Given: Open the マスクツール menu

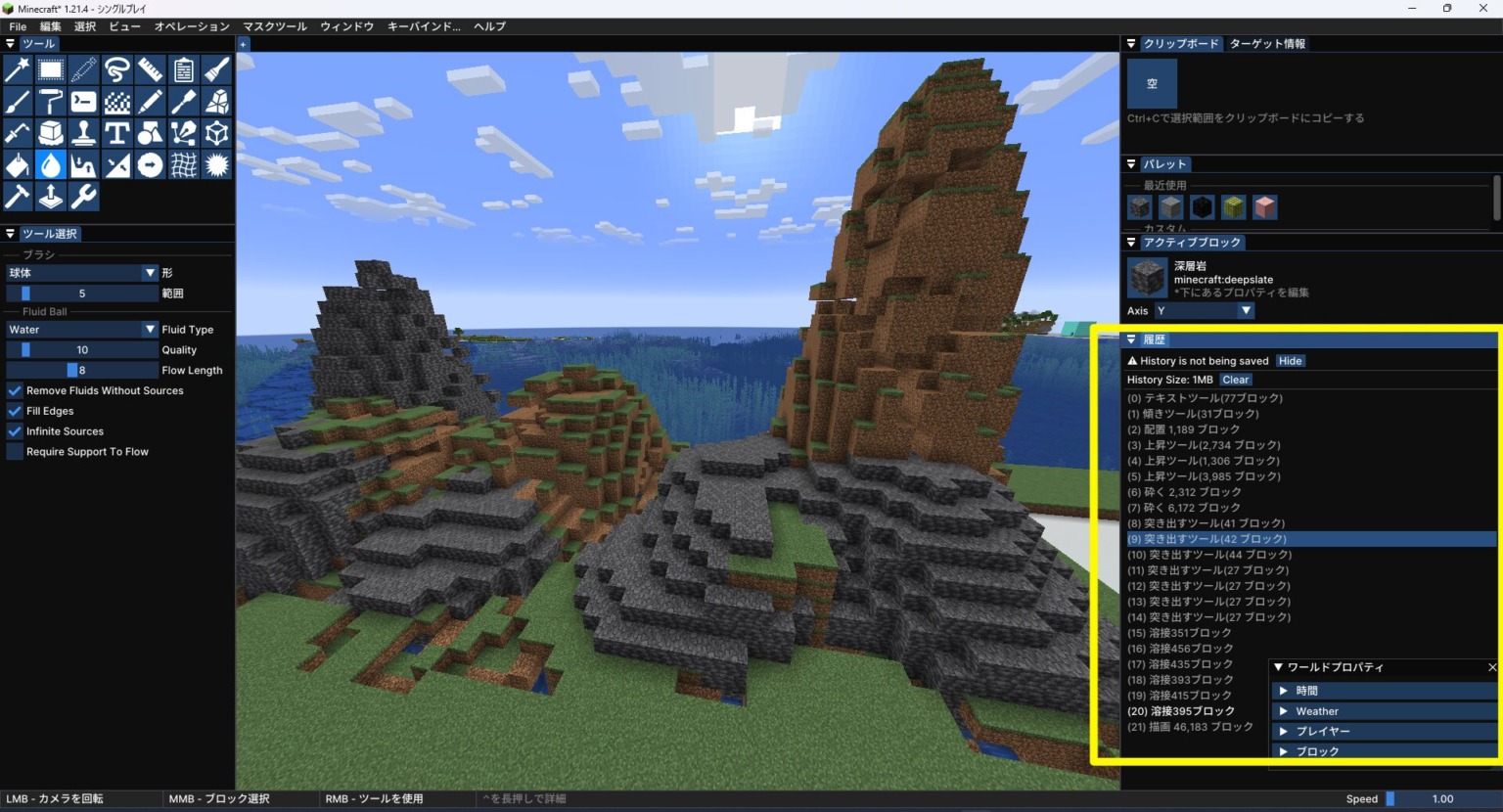Looking at the screenshot, I should click(x=275, y=26).
